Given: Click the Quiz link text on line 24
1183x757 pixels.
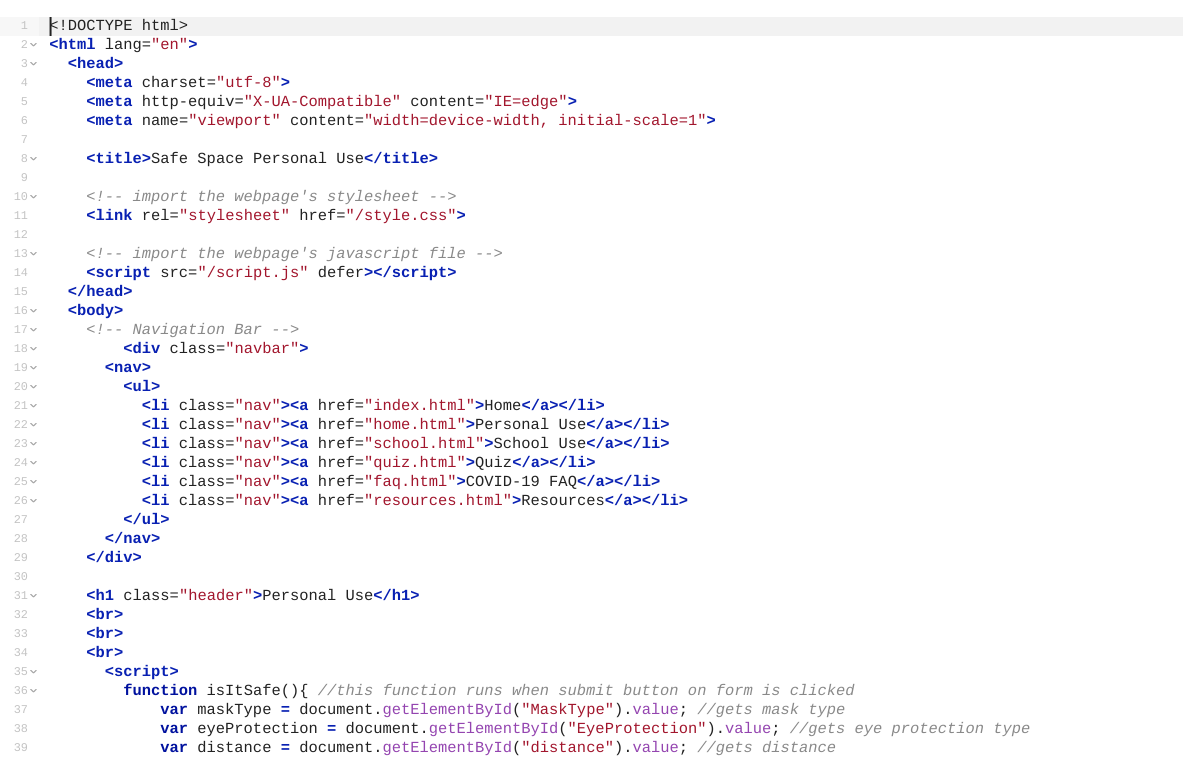Looking at the screenshot, I should (x=493, y=463).
